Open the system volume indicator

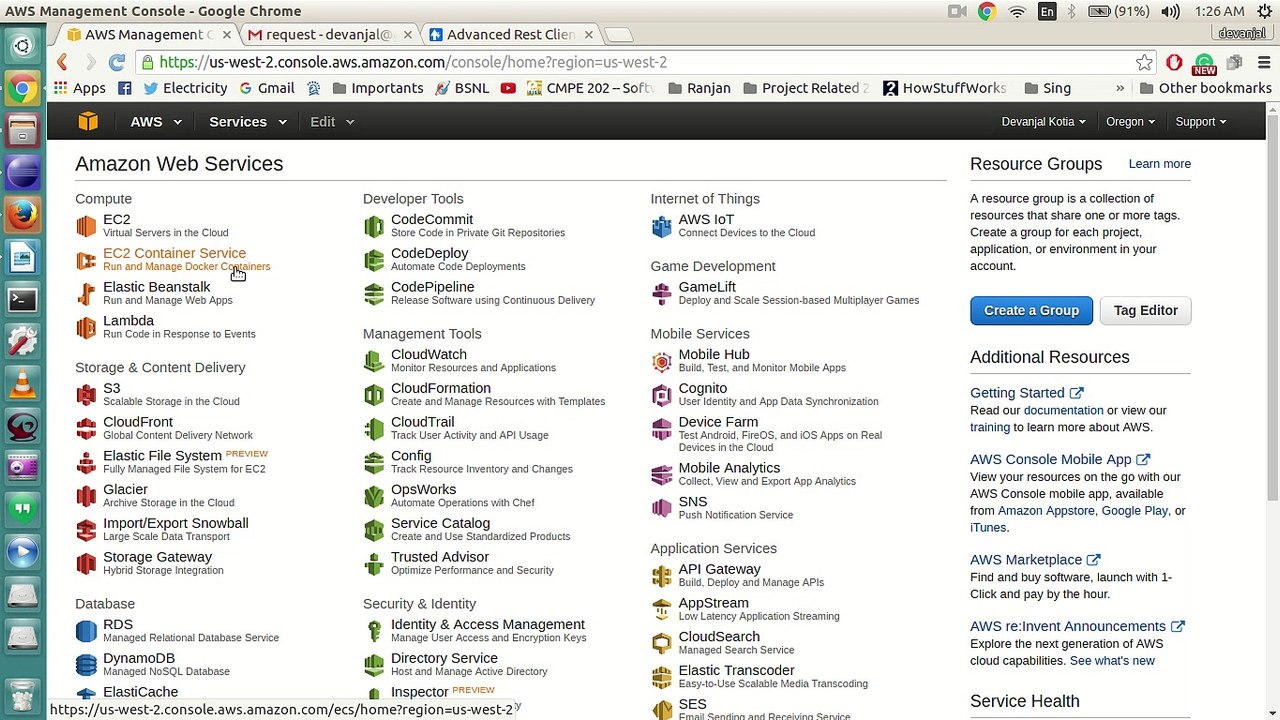coord(1171,11)
